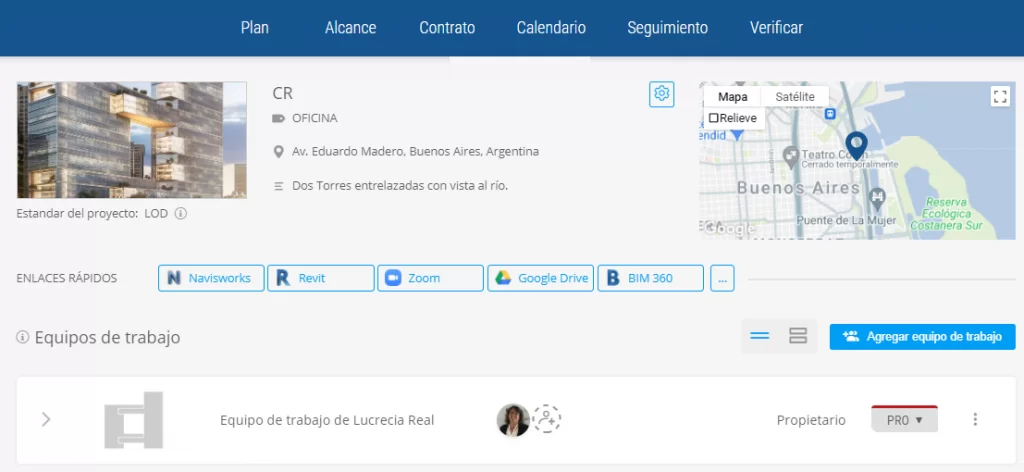Click the info icon beside Equipos de trabajo
Viewport: 1024px width, 472px height.
[x=22, y=338]
